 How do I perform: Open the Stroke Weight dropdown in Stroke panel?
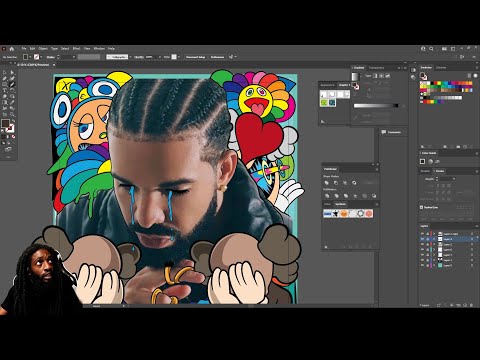pyautogui.click(x=454, y=179)
